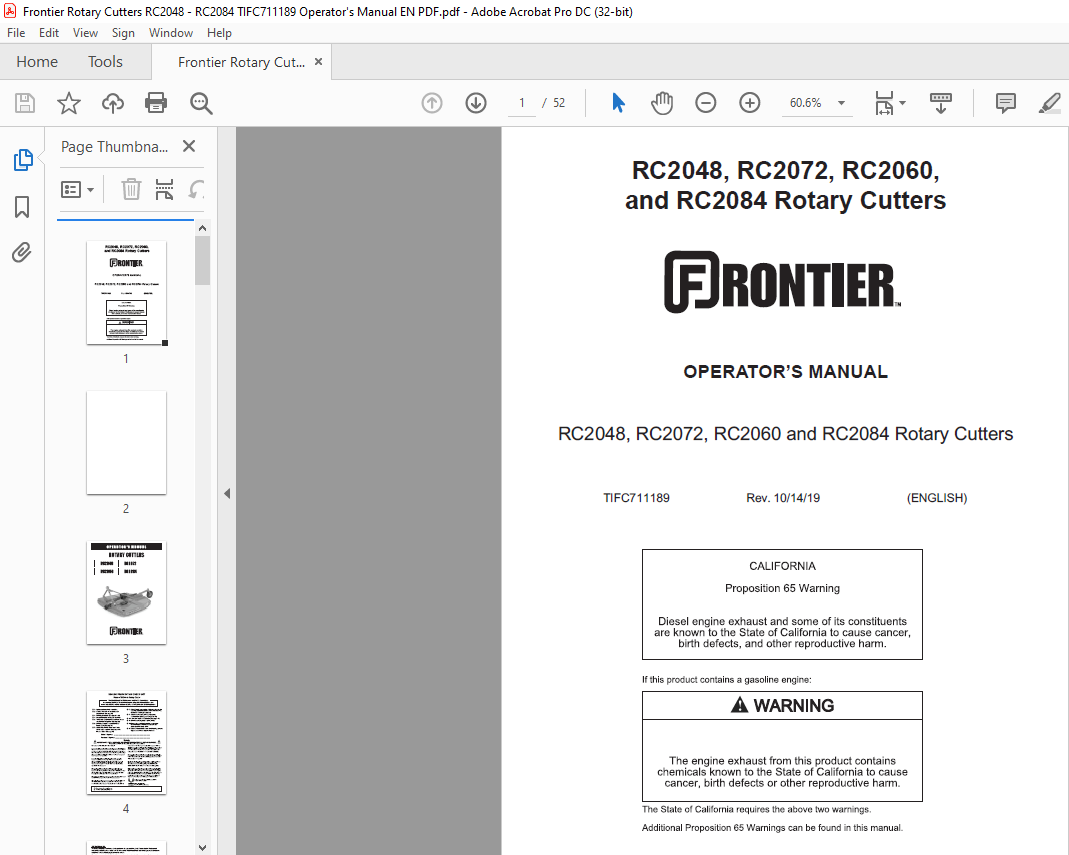1069x855 pixels.
Task: Click thumbnails scrollbar up arrow
Action: coord(202,228)
